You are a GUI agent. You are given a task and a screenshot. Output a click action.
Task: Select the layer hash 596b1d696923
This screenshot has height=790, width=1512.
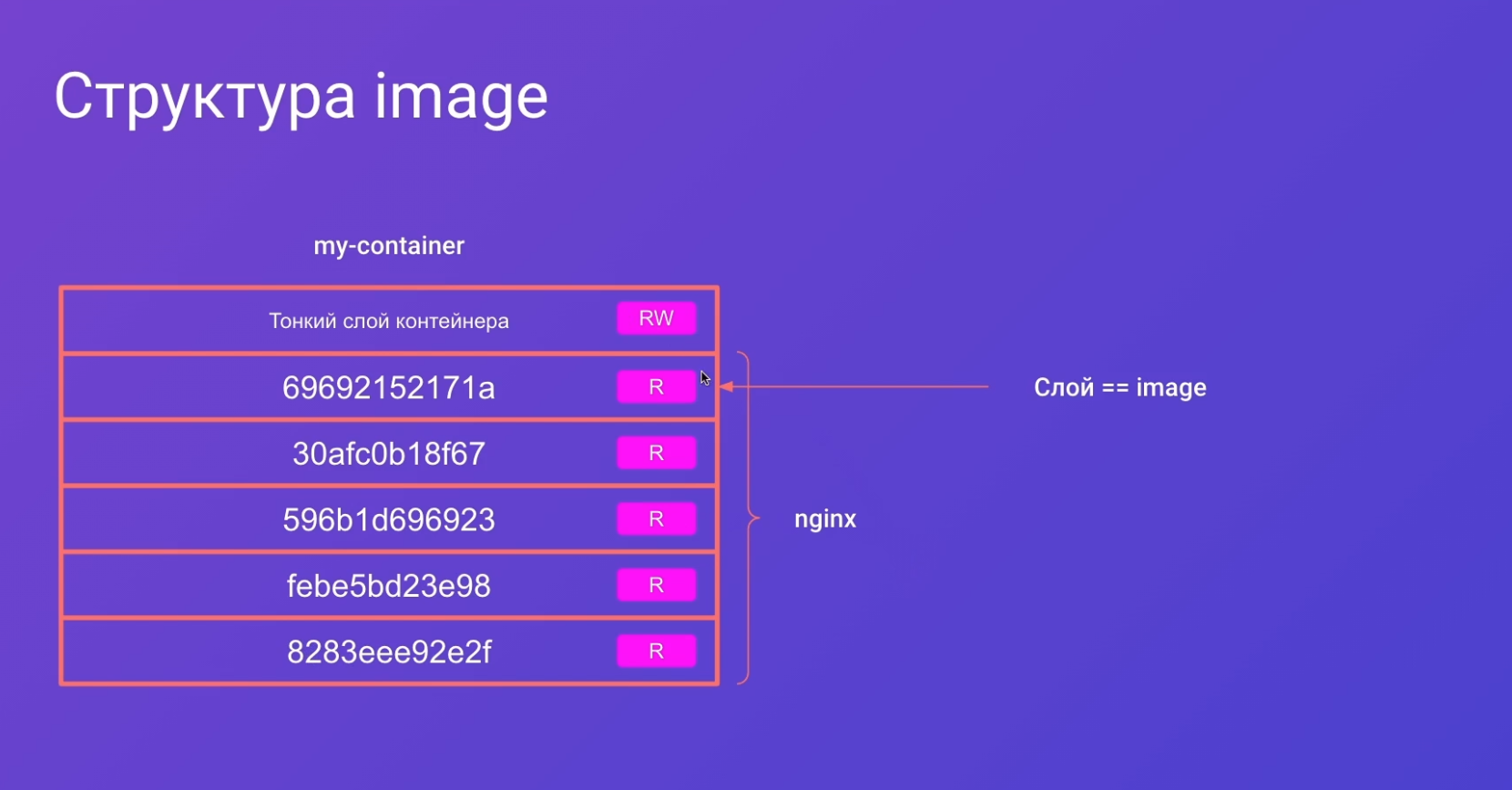[x=389, y=519]
